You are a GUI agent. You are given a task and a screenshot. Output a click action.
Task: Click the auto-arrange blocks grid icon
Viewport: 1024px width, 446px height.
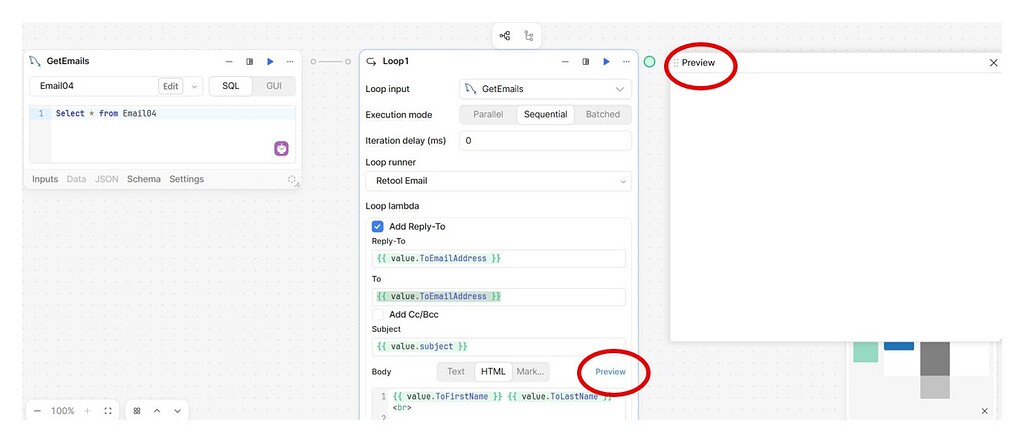coord(137,411)
